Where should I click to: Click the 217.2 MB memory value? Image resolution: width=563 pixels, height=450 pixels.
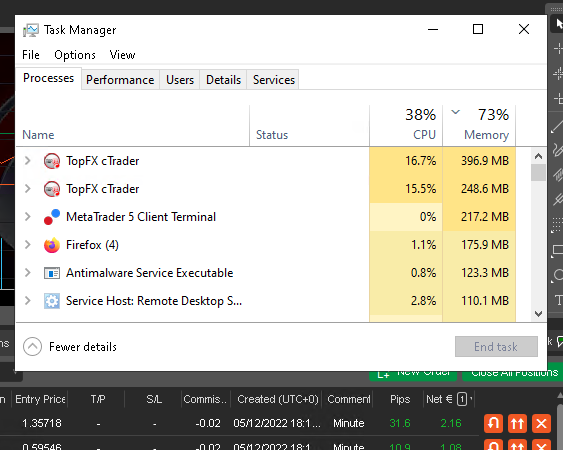[x=485, y=217]
